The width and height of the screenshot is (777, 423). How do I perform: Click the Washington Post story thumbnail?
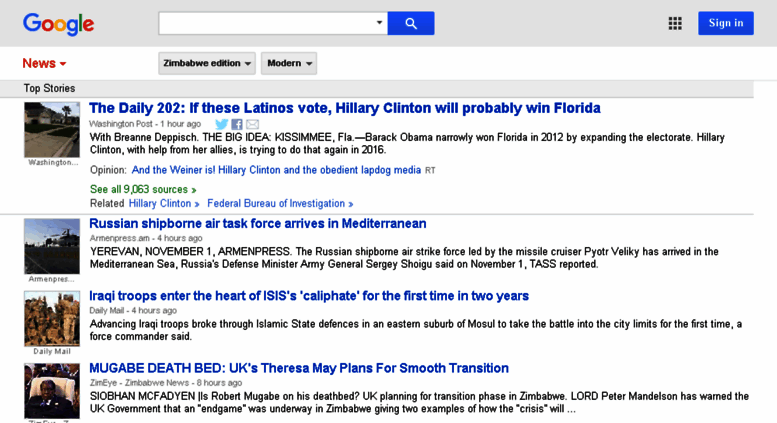click(x=52, y=130)
